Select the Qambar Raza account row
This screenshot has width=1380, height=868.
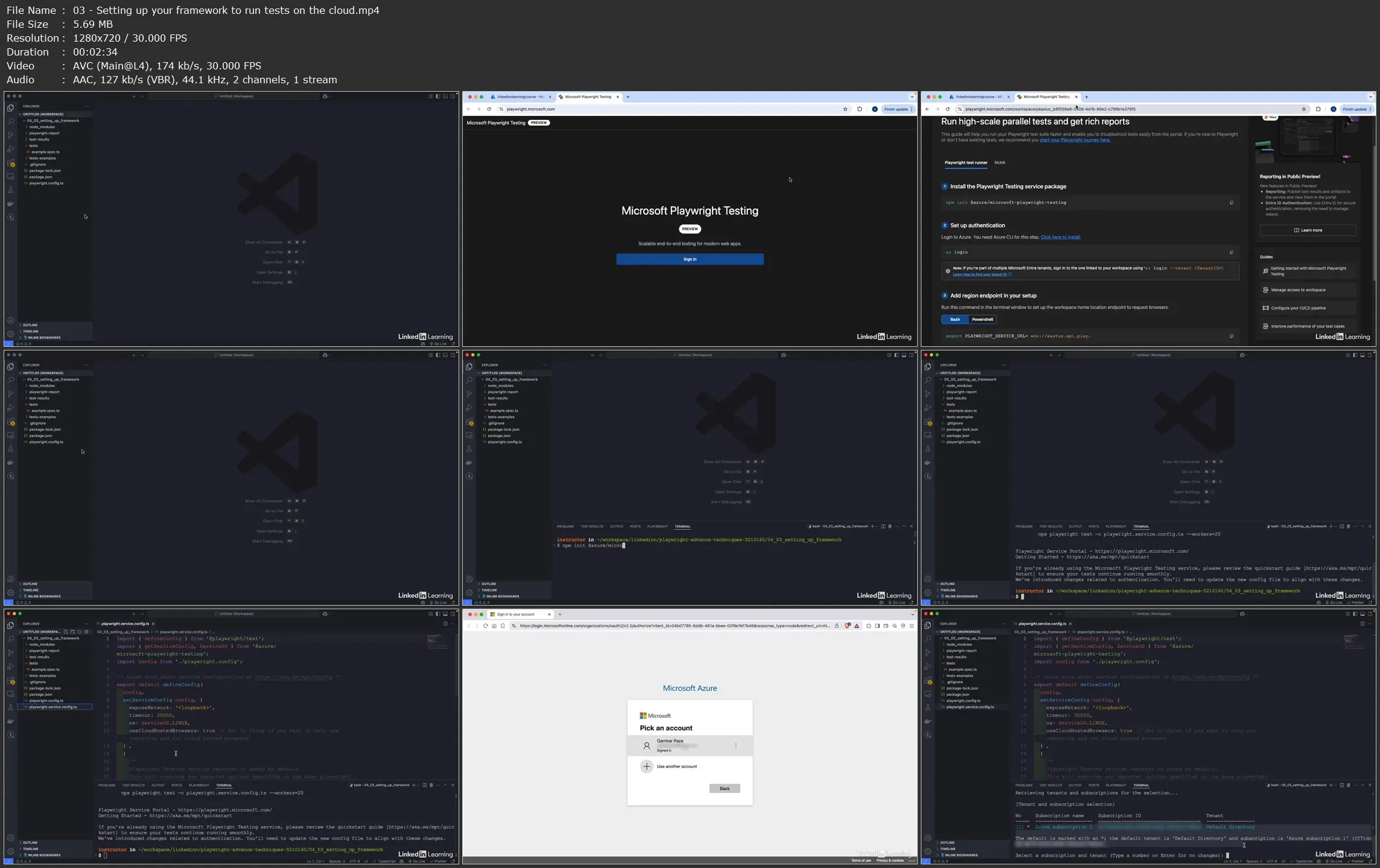690,746
